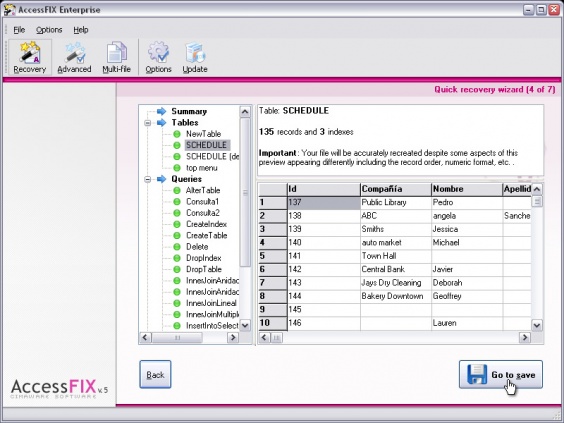Screen dimensions: 564x423
Task: Click the green dot beside DropTable
Action: click(x=177, y=269)
